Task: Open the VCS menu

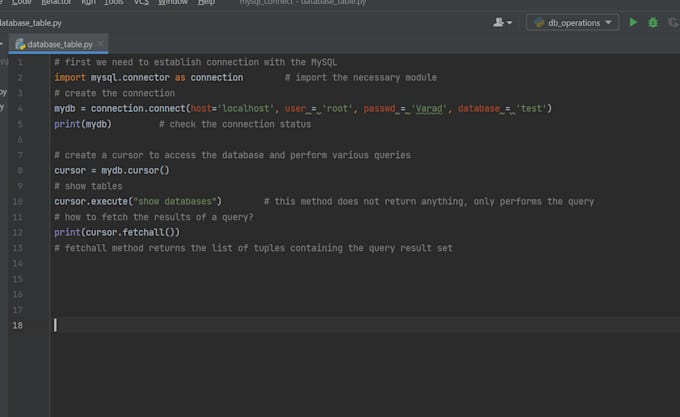Action: tap(141, 3)
